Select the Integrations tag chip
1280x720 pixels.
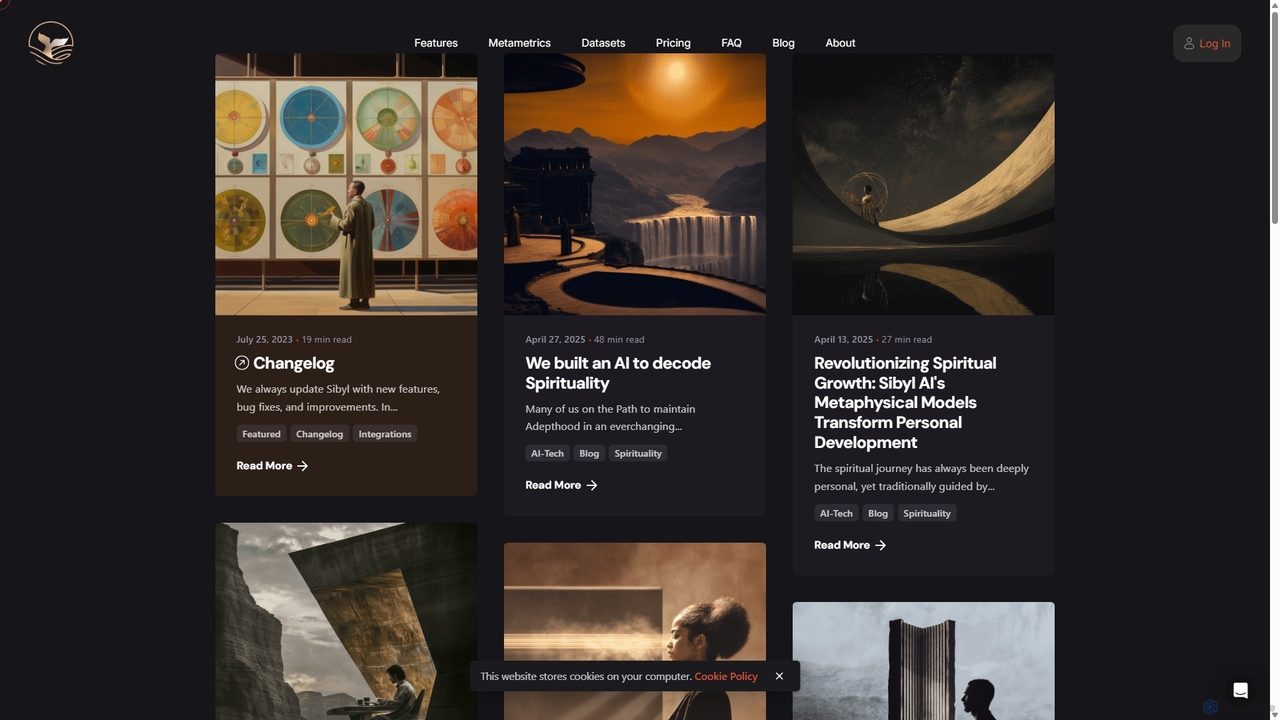[x=385, y=434]
